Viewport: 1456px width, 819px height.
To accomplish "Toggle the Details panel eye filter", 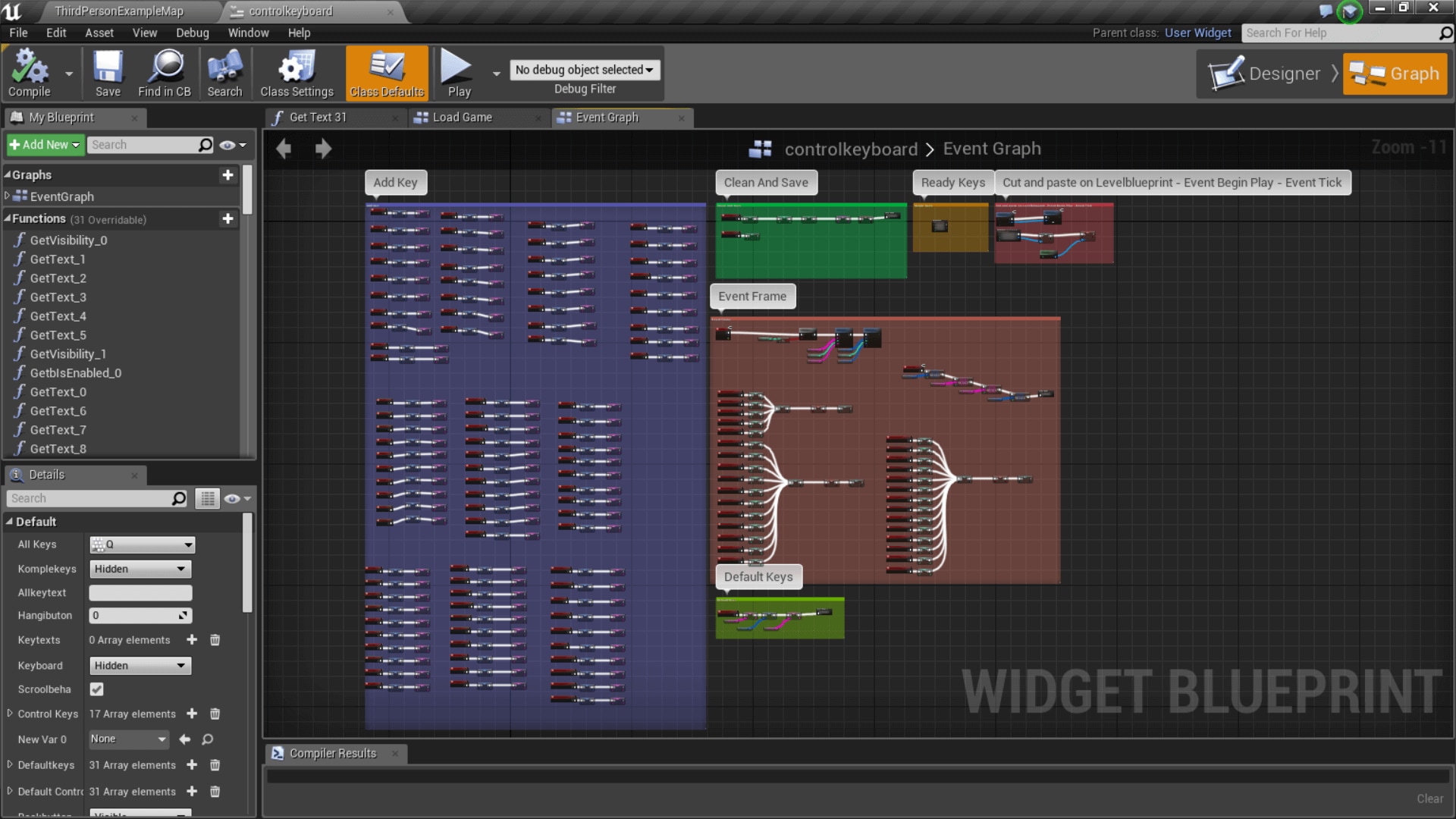I will [232, 498].
